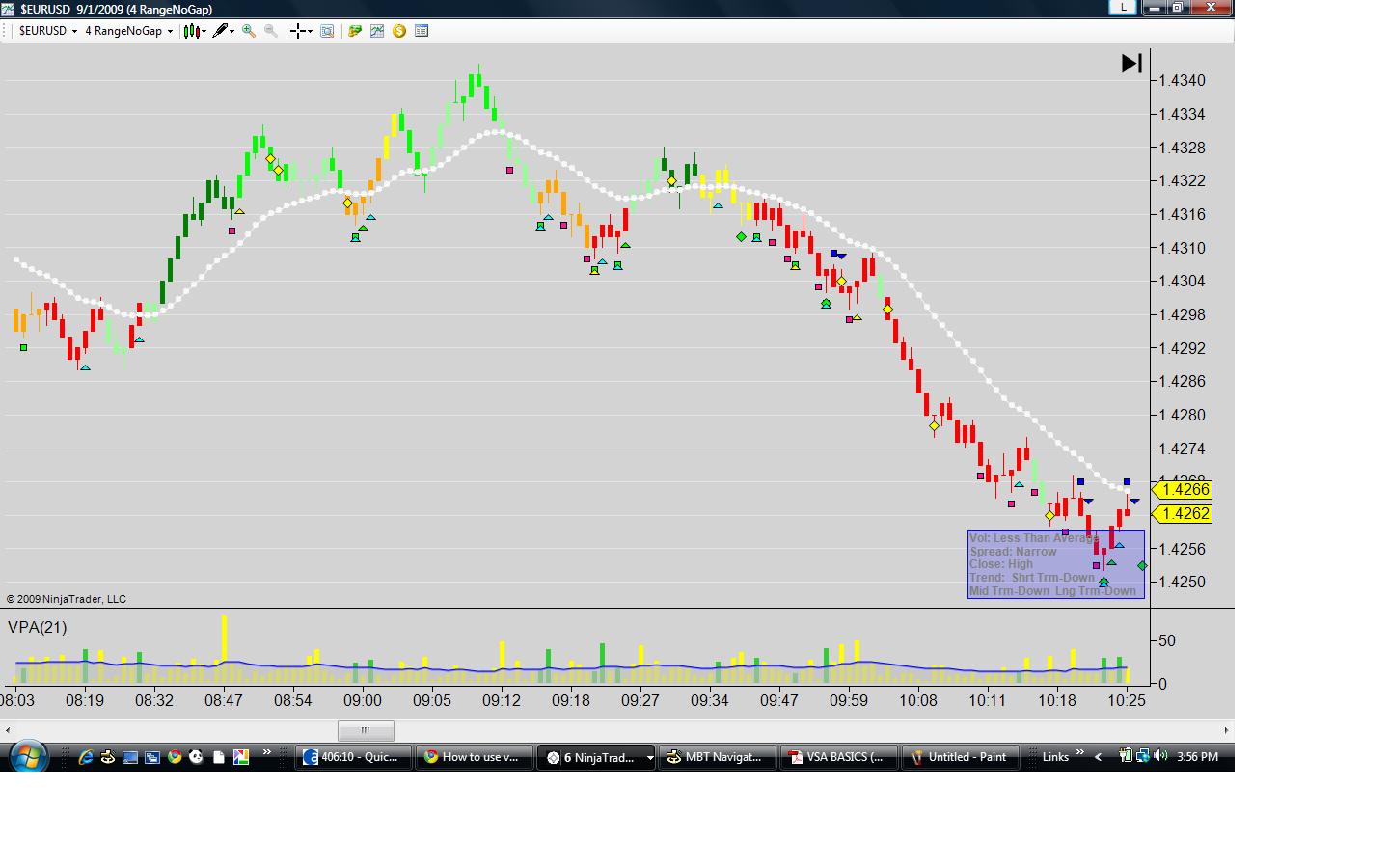
Task: Click the 08:47 time axis label
Action: click(x=224, y=701)
